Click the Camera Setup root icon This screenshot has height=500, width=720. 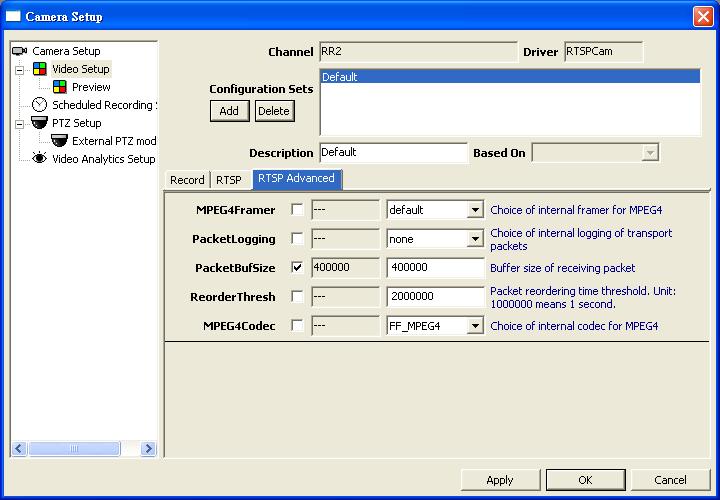(x=19, y=51)
